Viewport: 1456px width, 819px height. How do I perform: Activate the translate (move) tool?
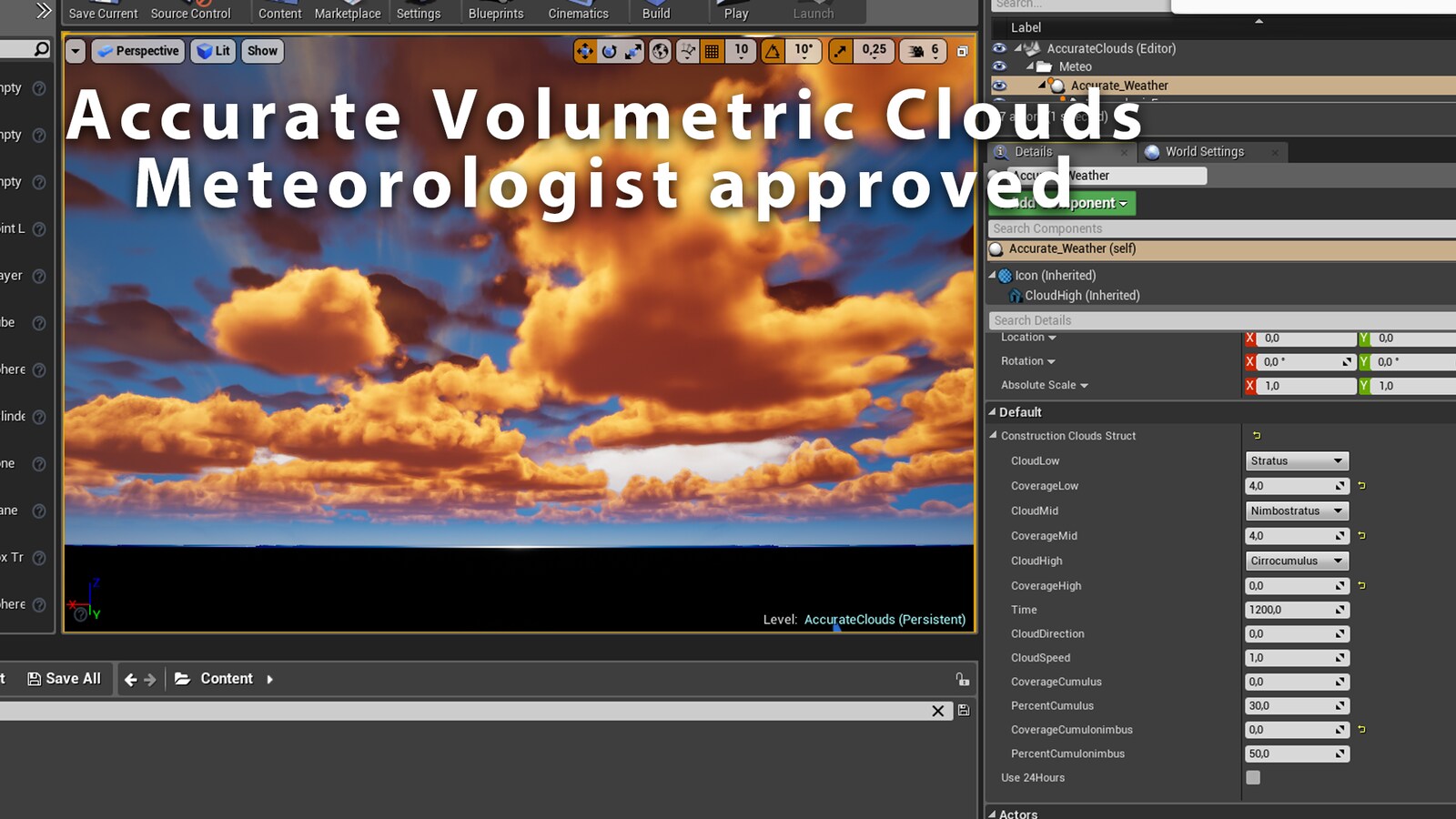pos(586,51)
